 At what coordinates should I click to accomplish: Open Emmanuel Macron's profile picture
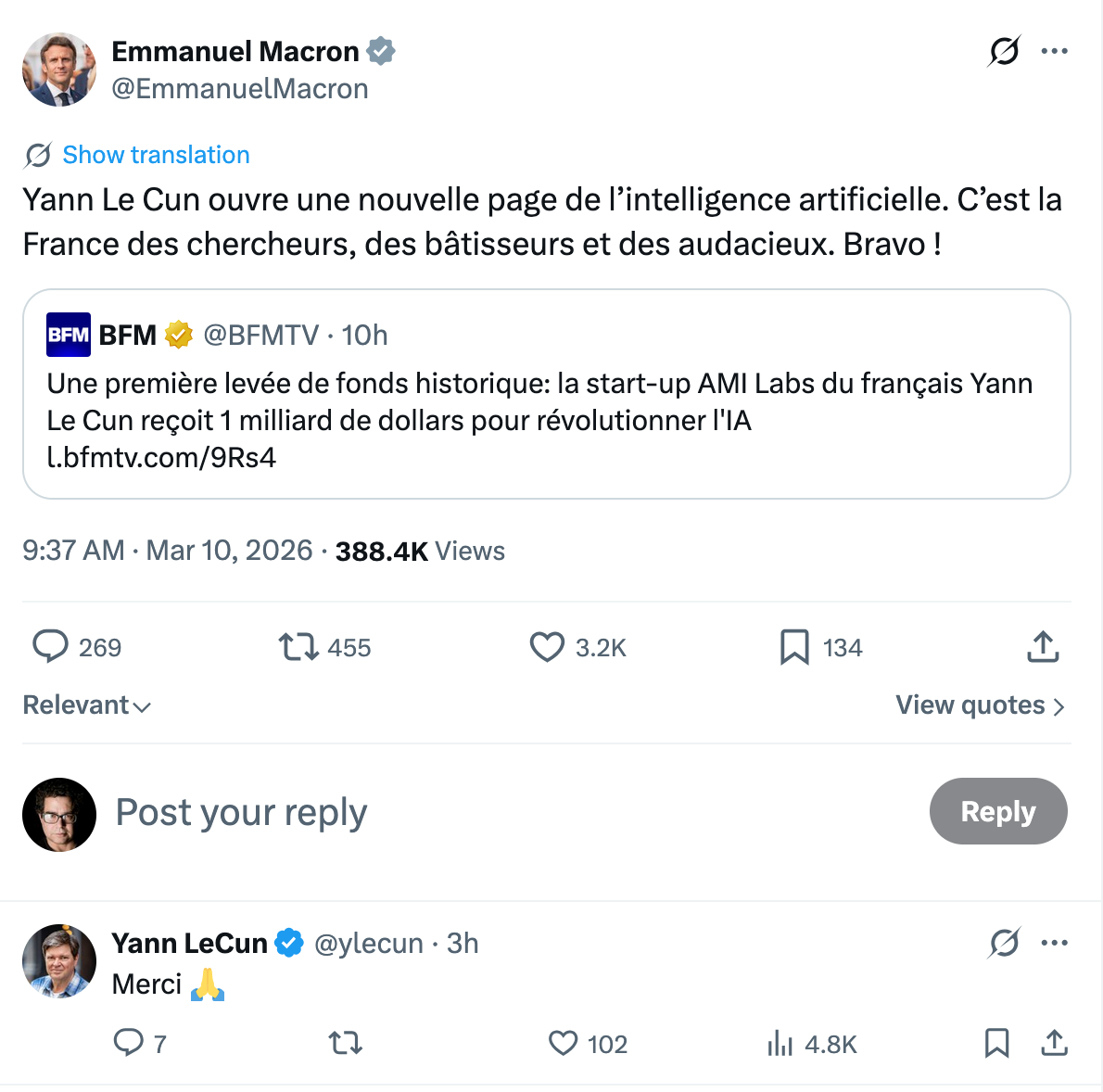[59, 70]
